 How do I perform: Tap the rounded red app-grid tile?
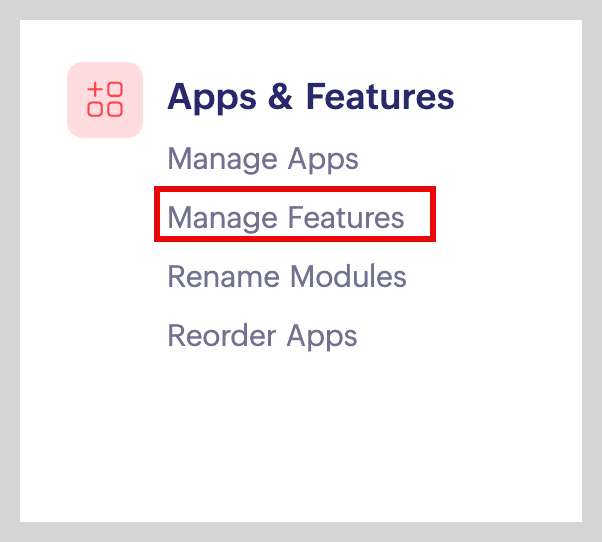[x=105, y=100]
